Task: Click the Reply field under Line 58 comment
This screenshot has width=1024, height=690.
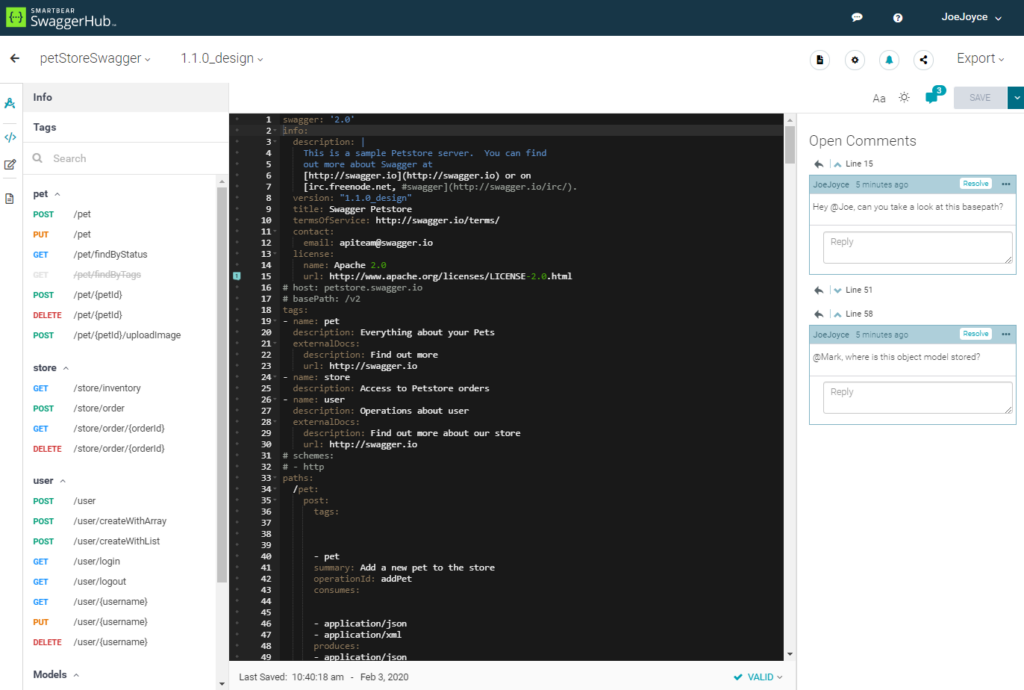Action: point(916,397)
